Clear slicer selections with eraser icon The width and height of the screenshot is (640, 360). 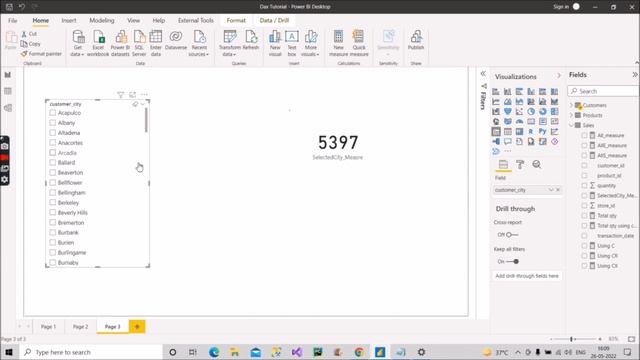click(135, 104)
